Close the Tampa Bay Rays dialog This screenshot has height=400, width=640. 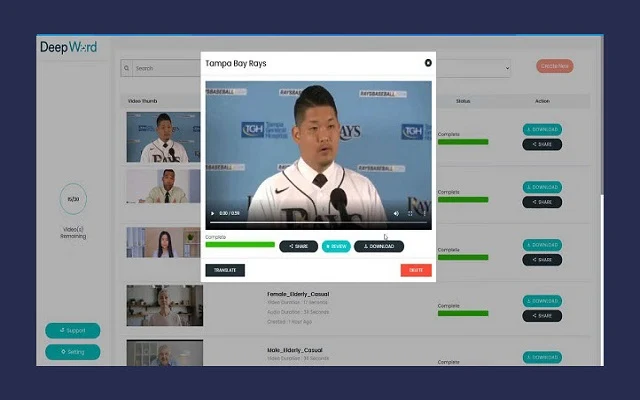coord(428,63)
